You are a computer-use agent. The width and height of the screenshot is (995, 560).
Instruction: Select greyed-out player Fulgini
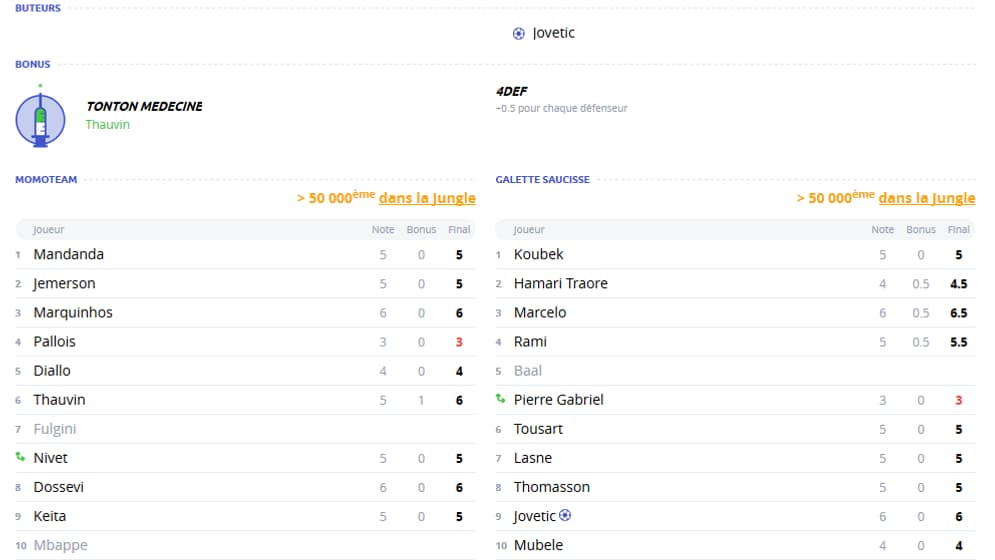55,429
